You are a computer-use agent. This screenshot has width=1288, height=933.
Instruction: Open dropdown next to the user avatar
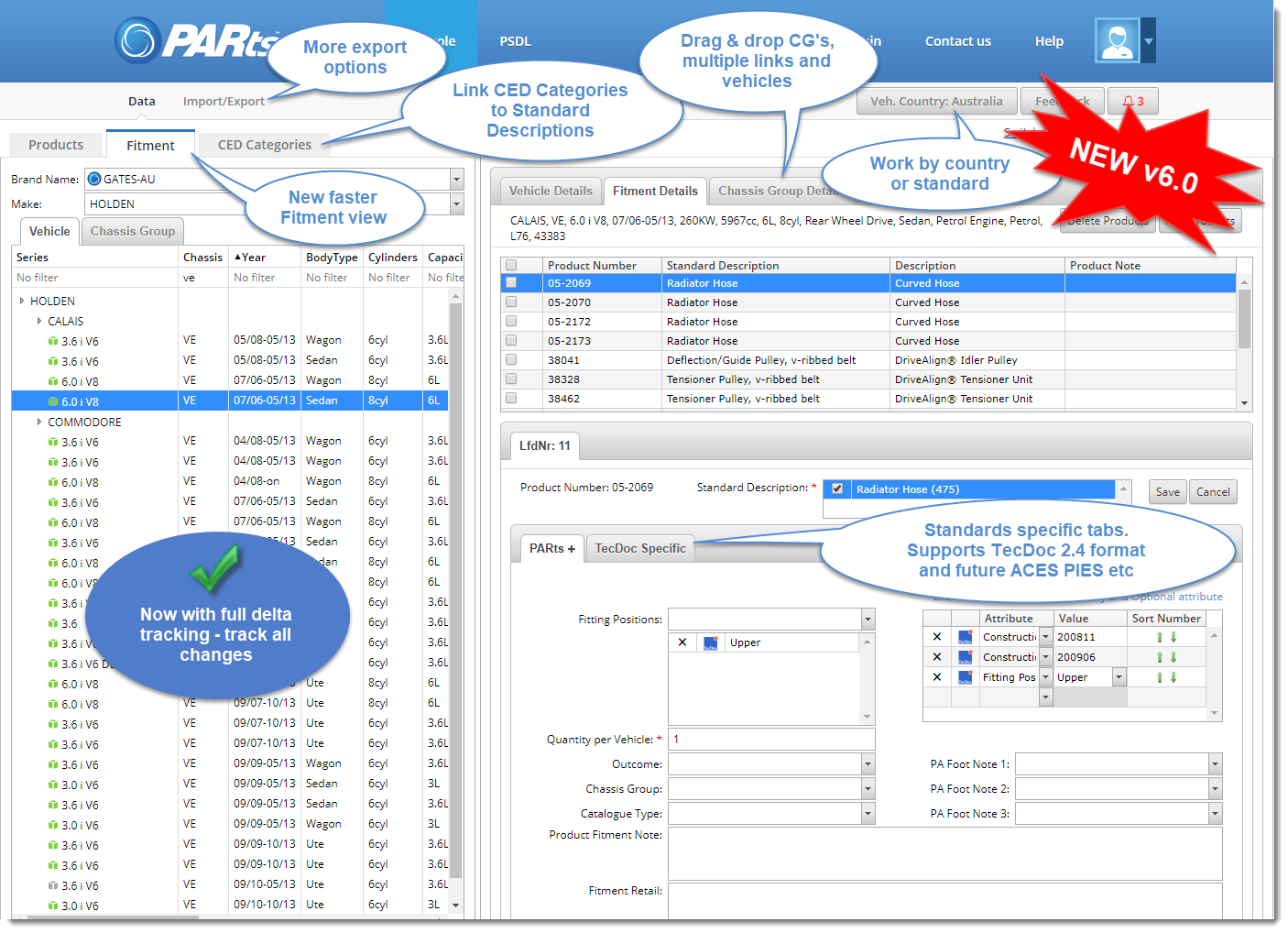[1149, 40]
